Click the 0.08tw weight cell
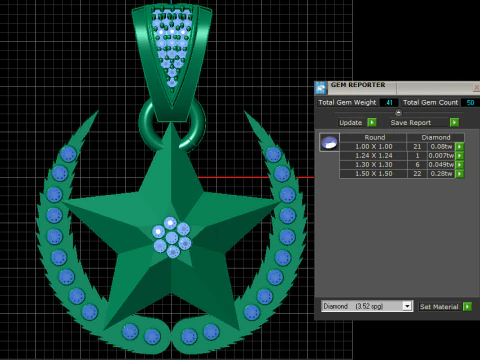This screenshot has height=360, width=480. point(441,146)
